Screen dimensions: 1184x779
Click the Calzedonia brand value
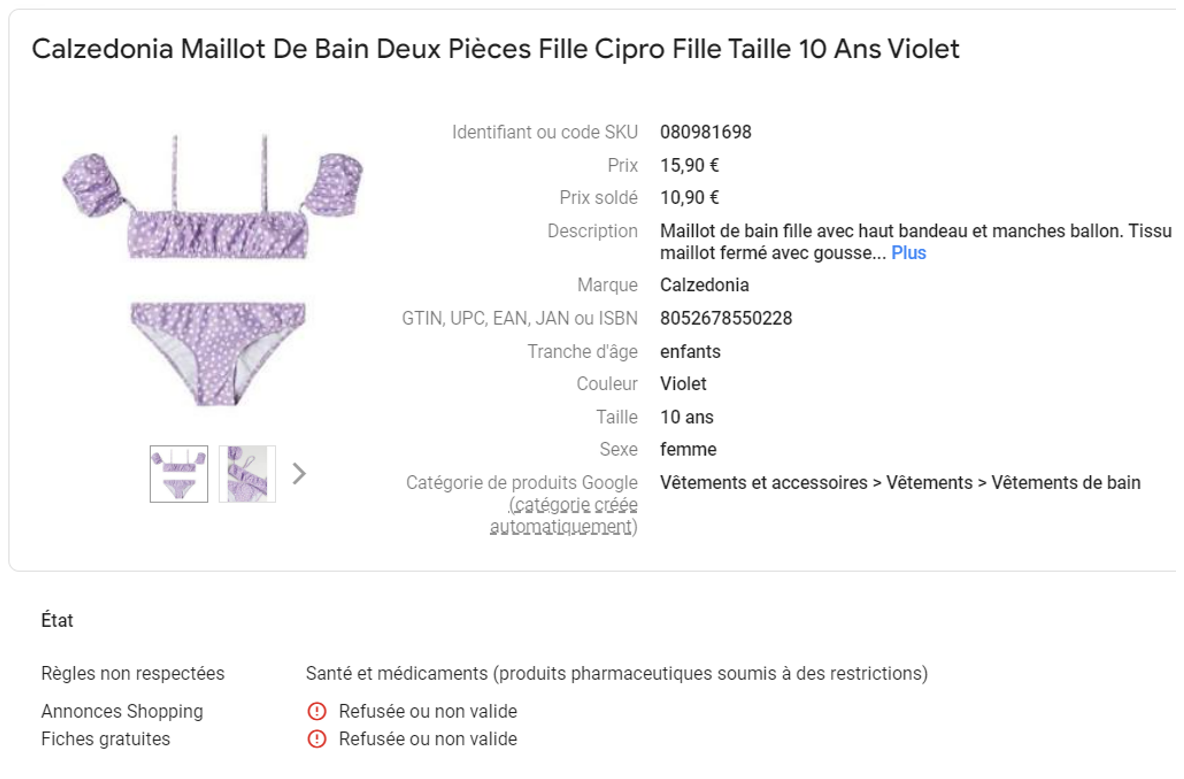click(x=705, y=285)
